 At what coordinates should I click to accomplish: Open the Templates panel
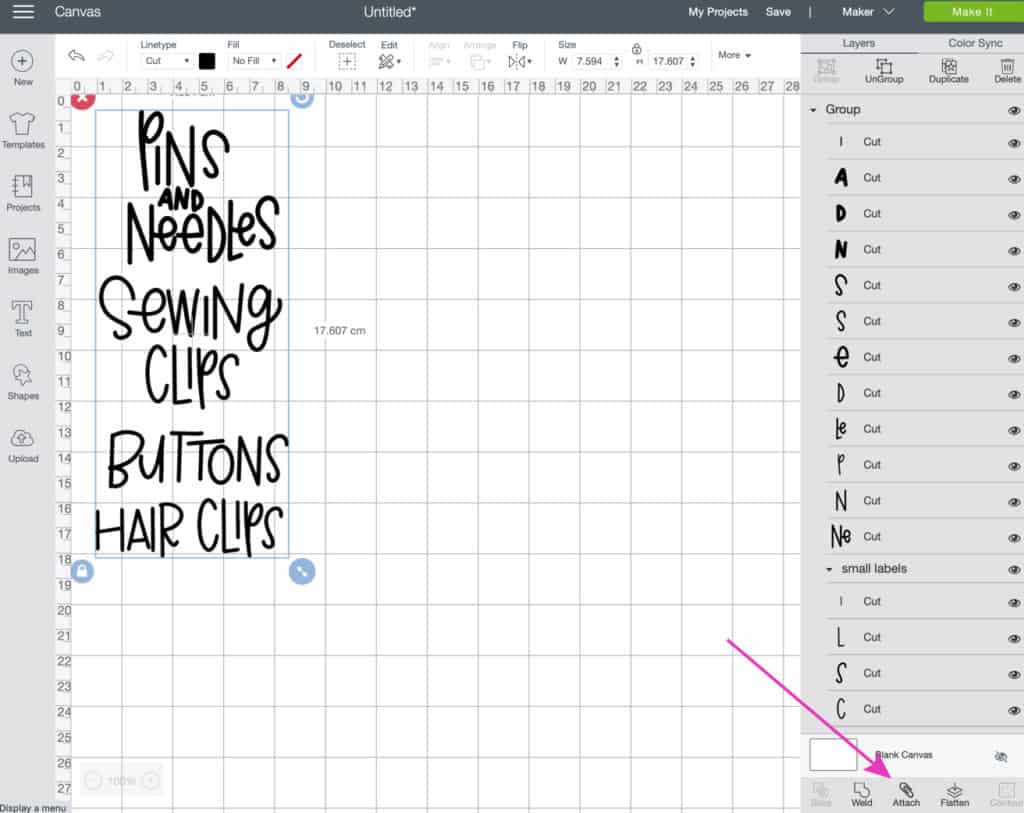pyautogui.click(x=23, y=130)
